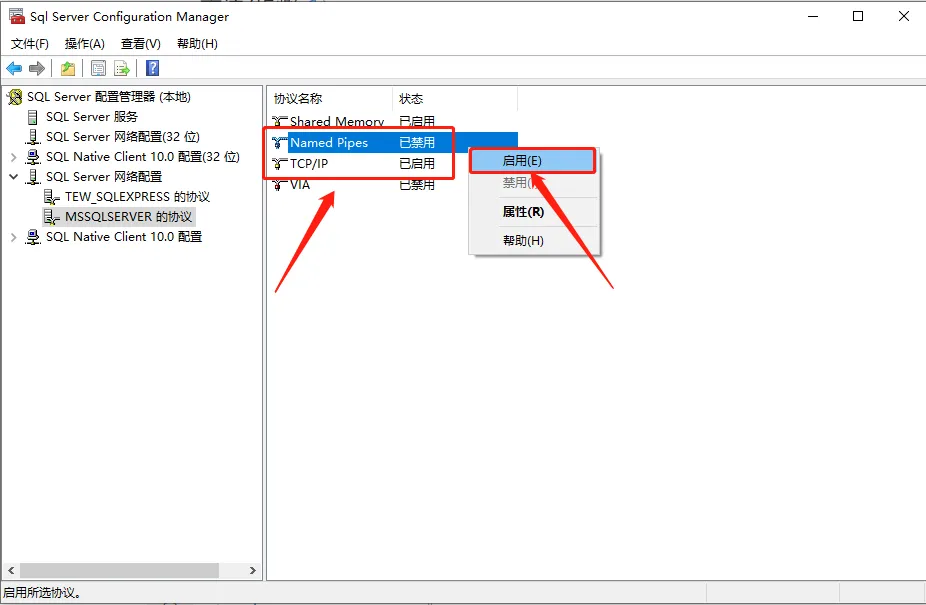Screen dimensions: 926x605
Task: Click the Forward arrow toolbar icon
Action: coord(37,69)
